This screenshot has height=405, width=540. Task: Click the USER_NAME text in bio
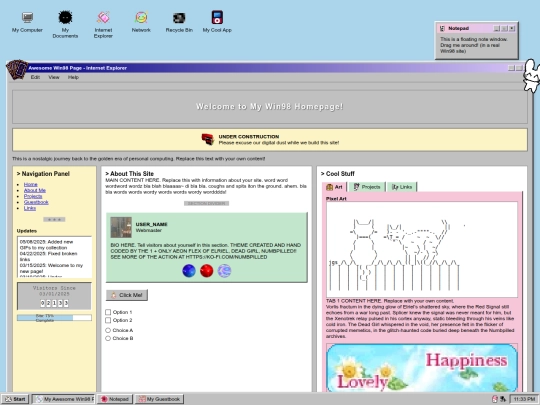(152, 224)
